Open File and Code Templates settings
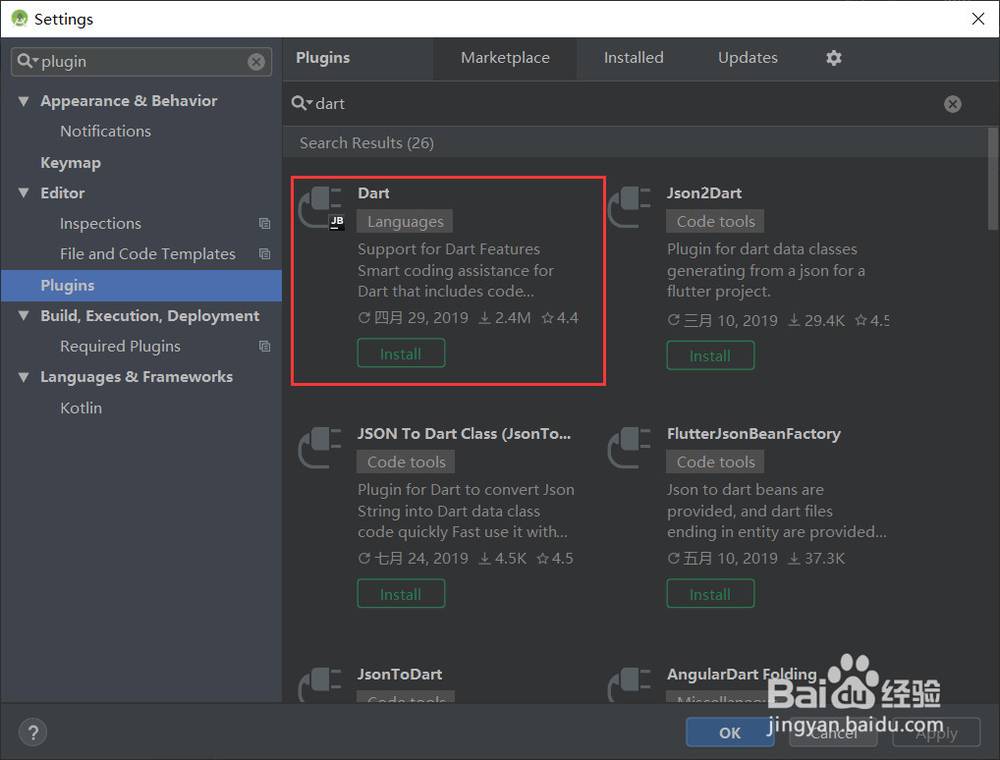This screenshot has width=1000, height=760. coord(142,254)
